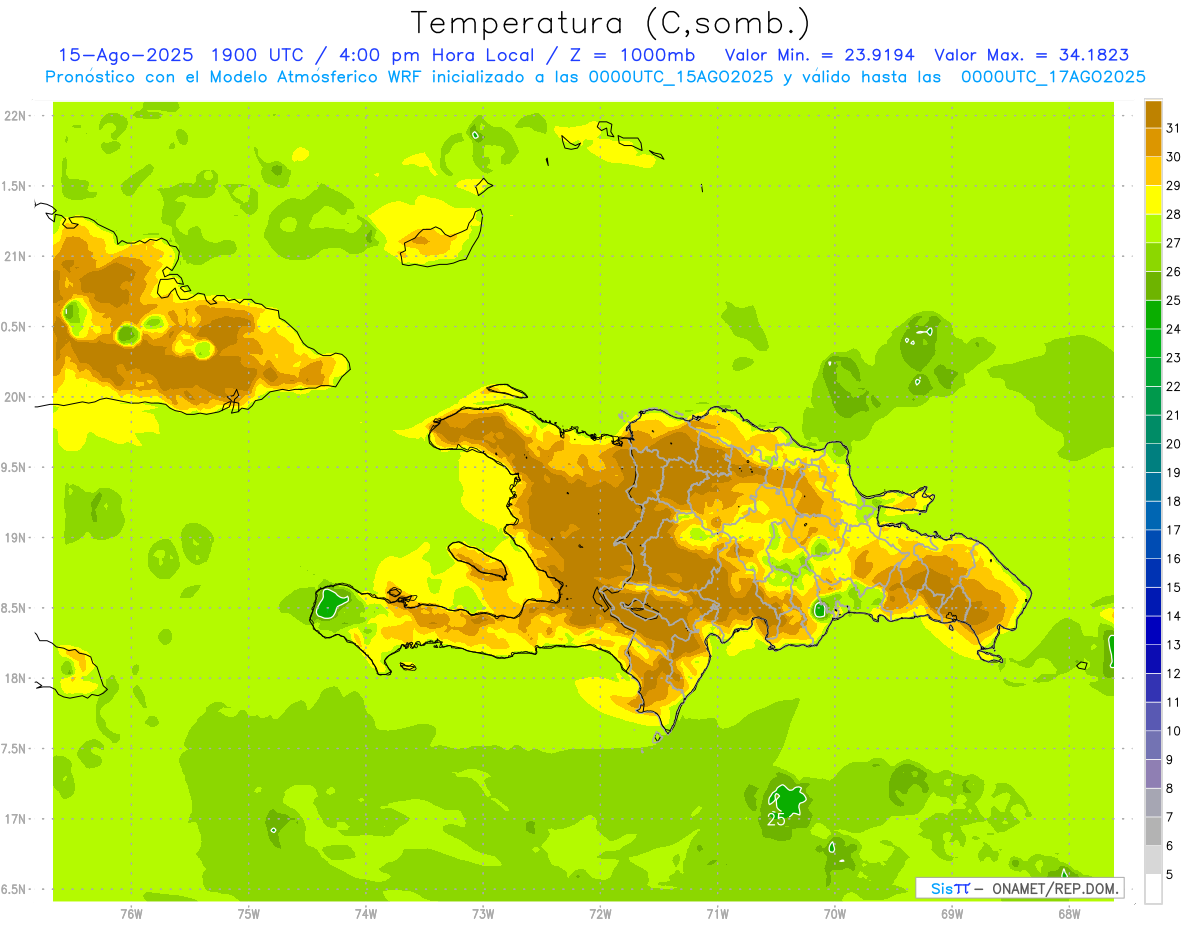The image size is (1200, 927).
Task: Click the '71W' longitude axis label
Action: [717, 913]
